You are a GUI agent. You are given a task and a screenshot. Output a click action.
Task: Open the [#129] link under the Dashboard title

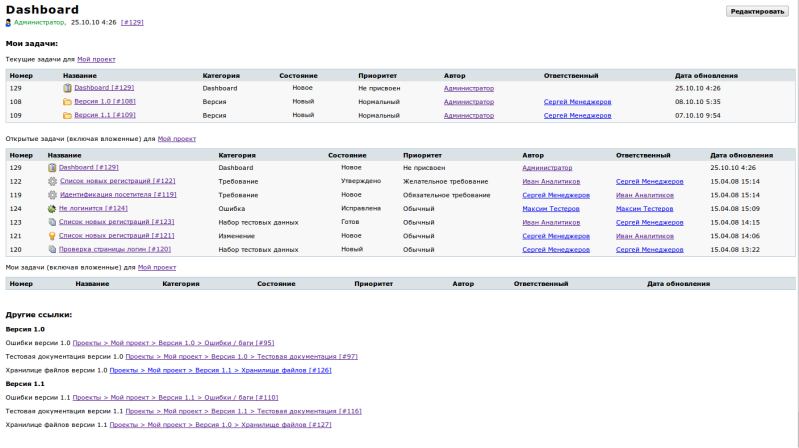click(x=132, y=21)
